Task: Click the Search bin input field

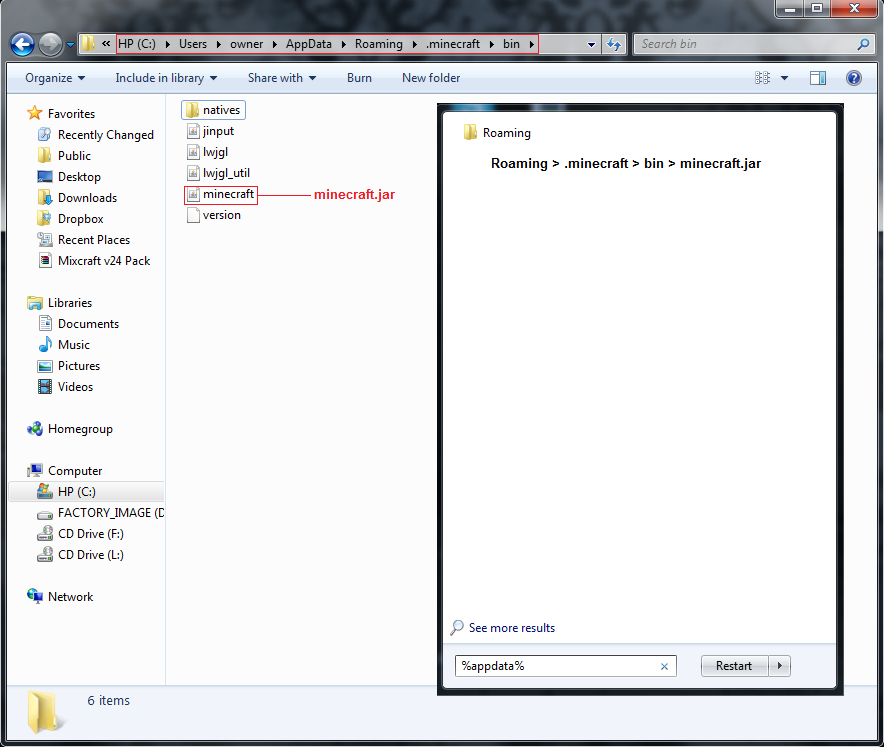Action: 750,44
